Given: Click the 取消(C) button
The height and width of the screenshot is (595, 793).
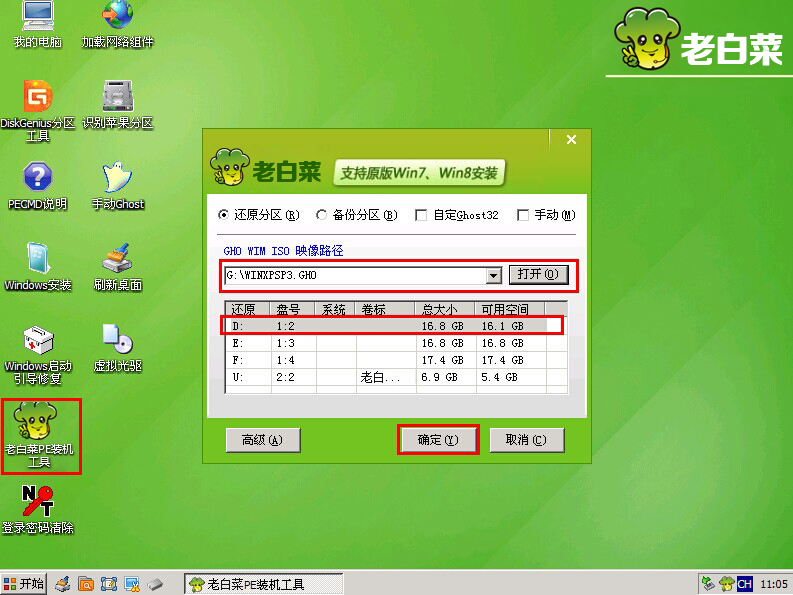Looking at the screenshot, I should tap(526, 440).
